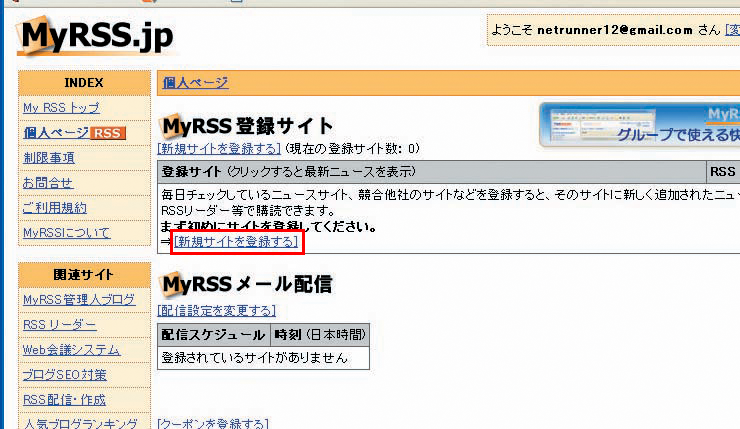The width and height of the screenshot is (740, 429).
Task: Open MyRSSについて link
Action: tap(67, 233)
